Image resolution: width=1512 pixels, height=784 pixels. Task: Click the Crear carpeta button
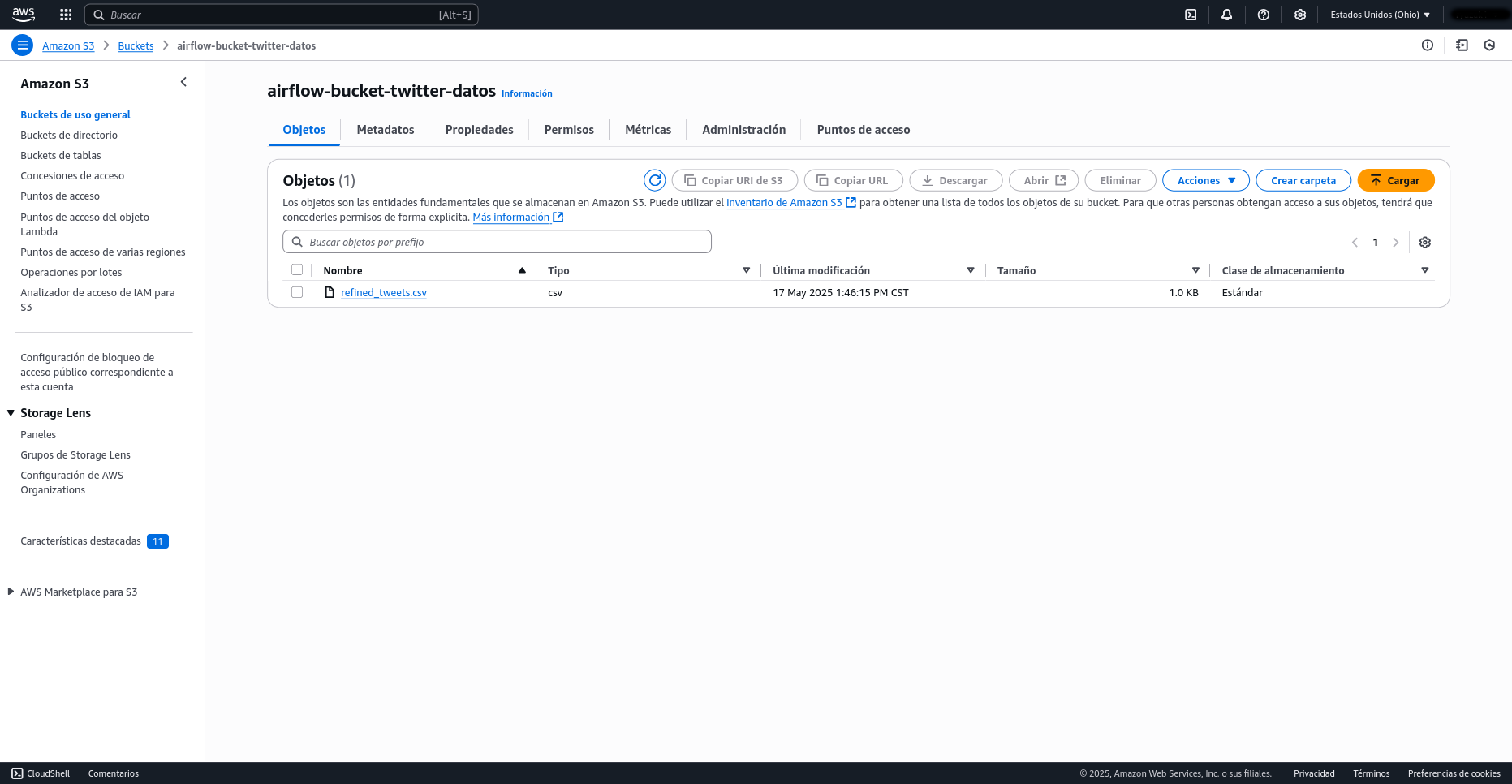1303,180
